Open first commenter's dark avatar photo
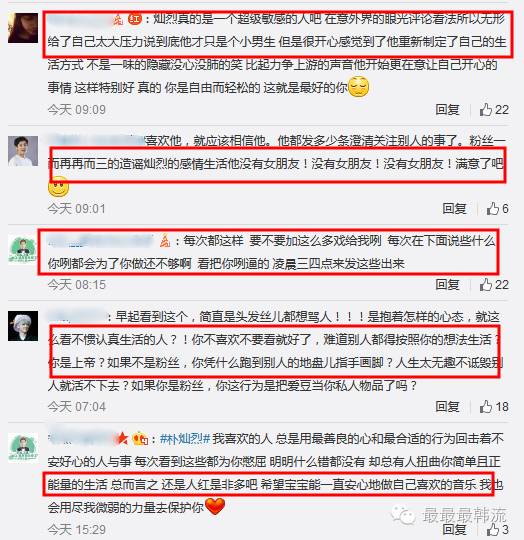Image resolution: width=524 pixels, height=540 pixels. (x=23, y=28)
